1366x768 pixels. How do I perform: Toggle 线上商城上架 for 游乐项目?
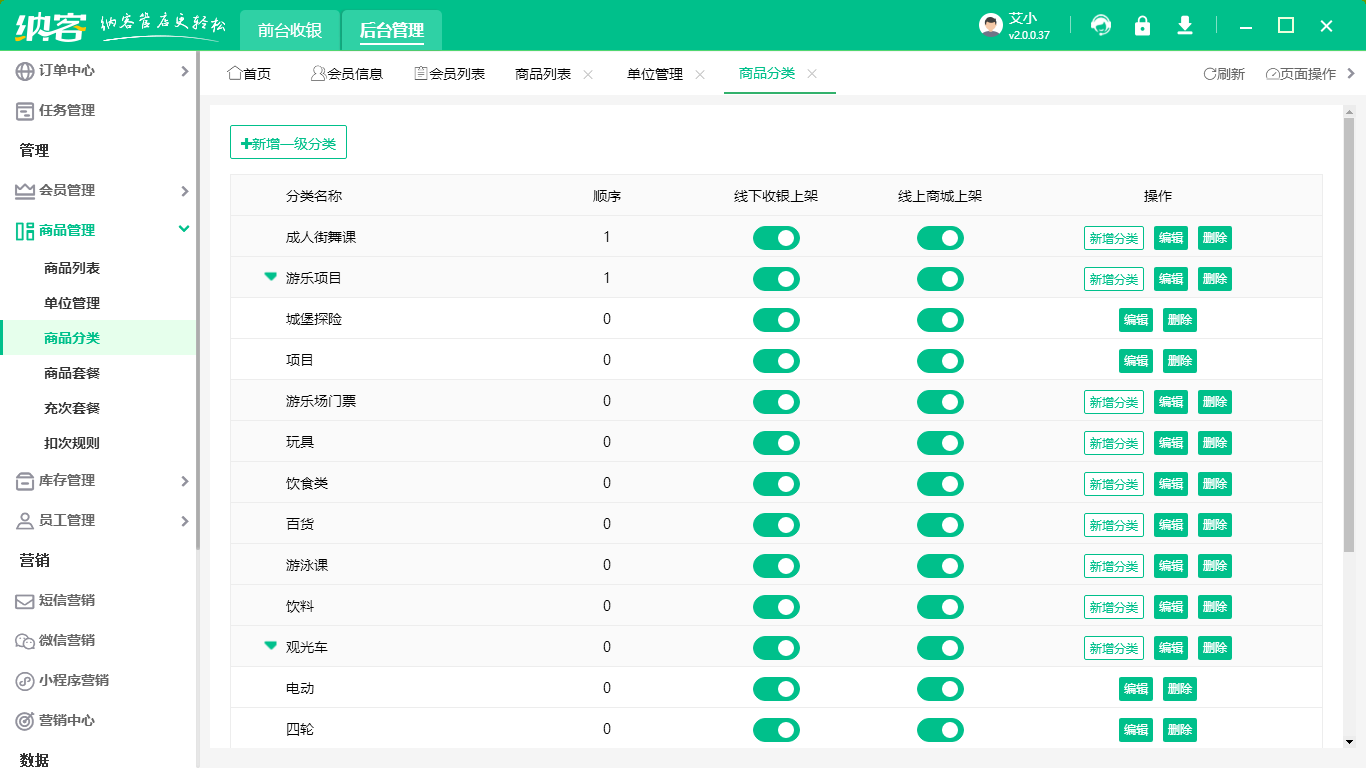(941, 278)
